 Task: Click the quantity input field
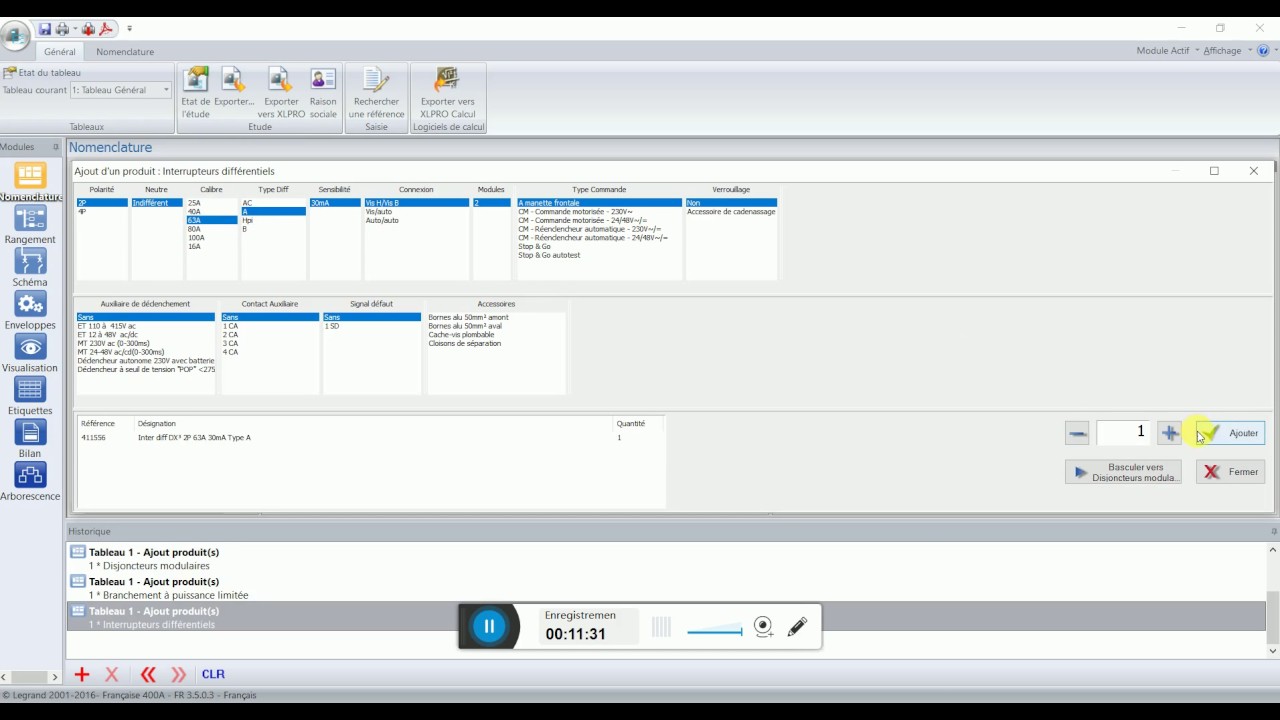(x=1123, y=433)
